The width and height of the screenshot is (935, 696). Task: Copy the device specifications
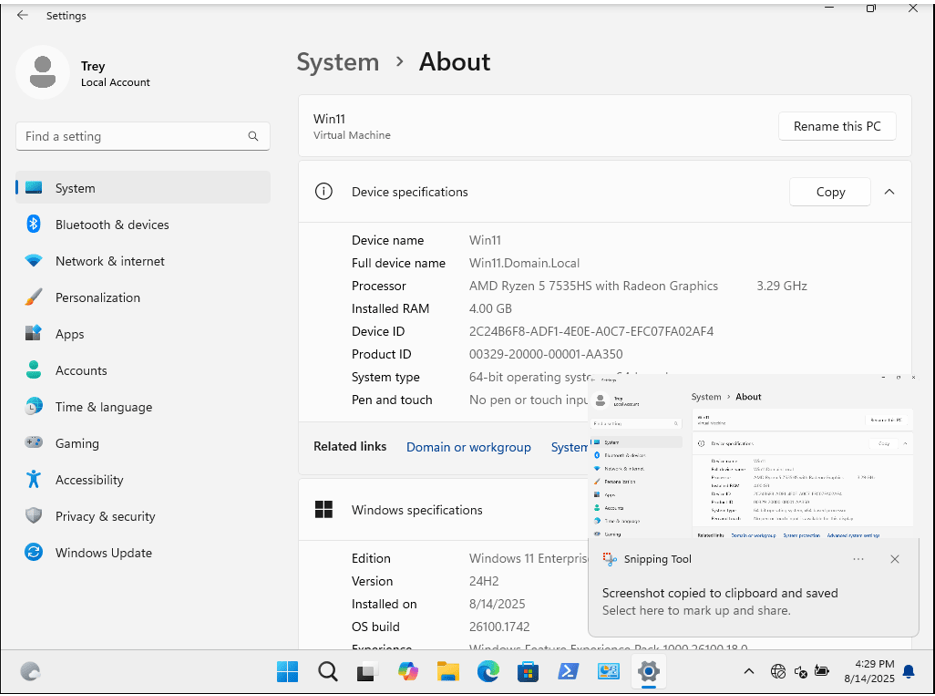(x=830, y=192)
